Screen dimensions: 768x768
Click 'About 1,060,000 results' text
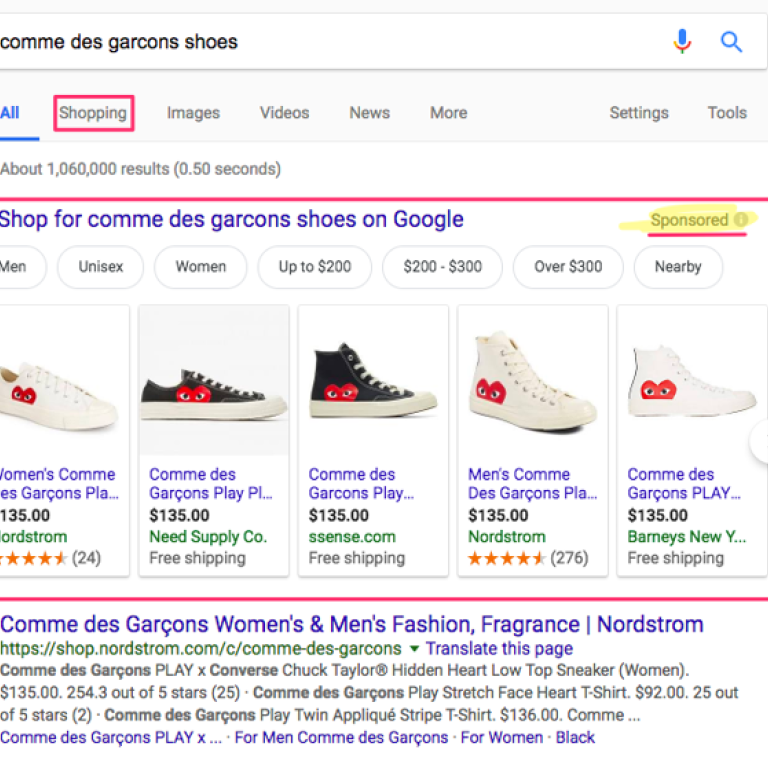click(x=140, y=169)
